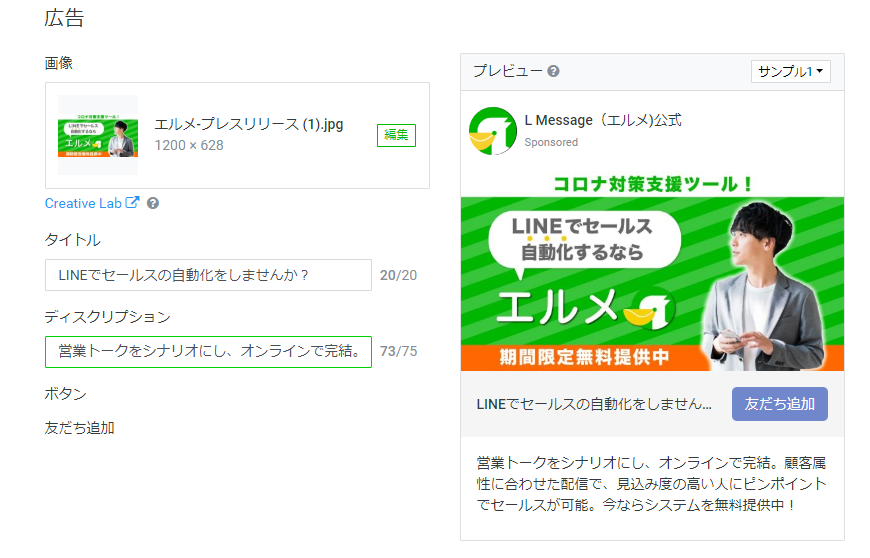Click the image dimensions 1200 × 628
This screenshot has height=558, width=870.
pyautogui.click(x=189, y=145)
